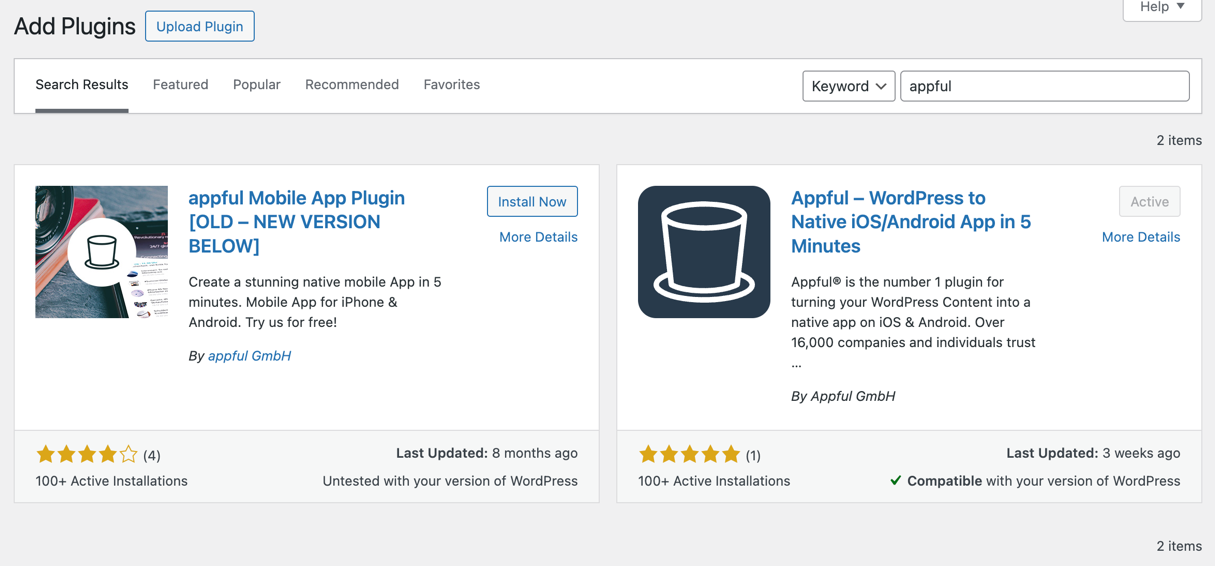The width and height of the screenshot is (1215, 566).
Task: Open the Keyword search type dropdown
Action: 848,86
